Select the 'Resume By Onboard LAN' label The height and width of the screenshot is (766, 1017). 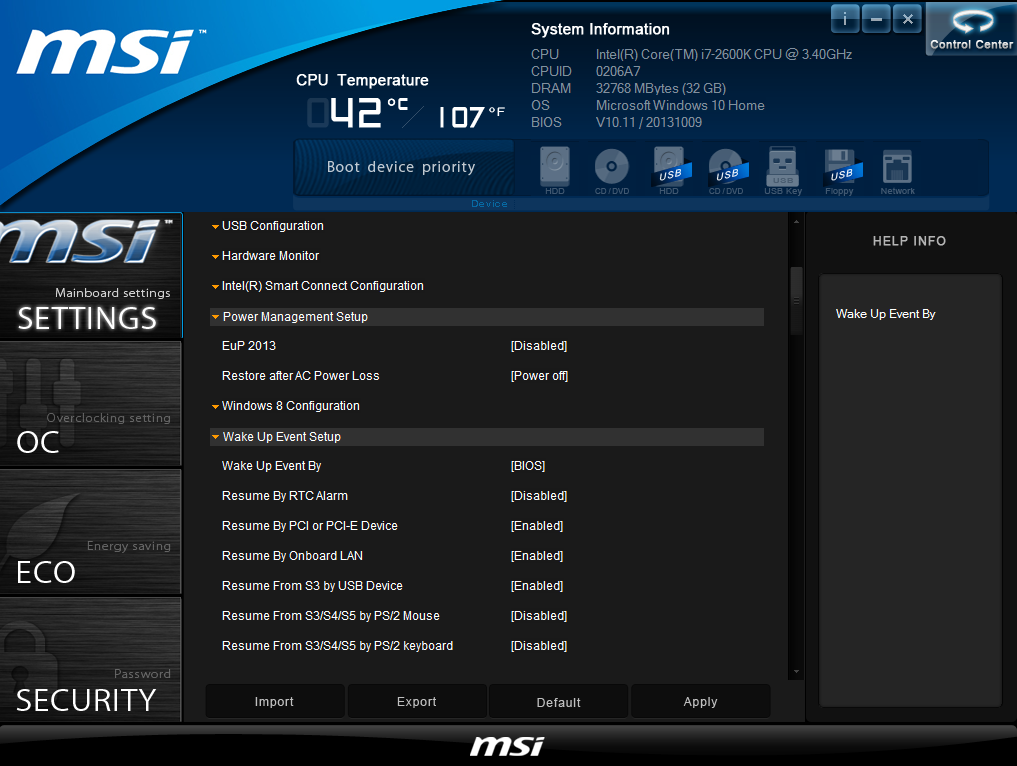(293, 555)
